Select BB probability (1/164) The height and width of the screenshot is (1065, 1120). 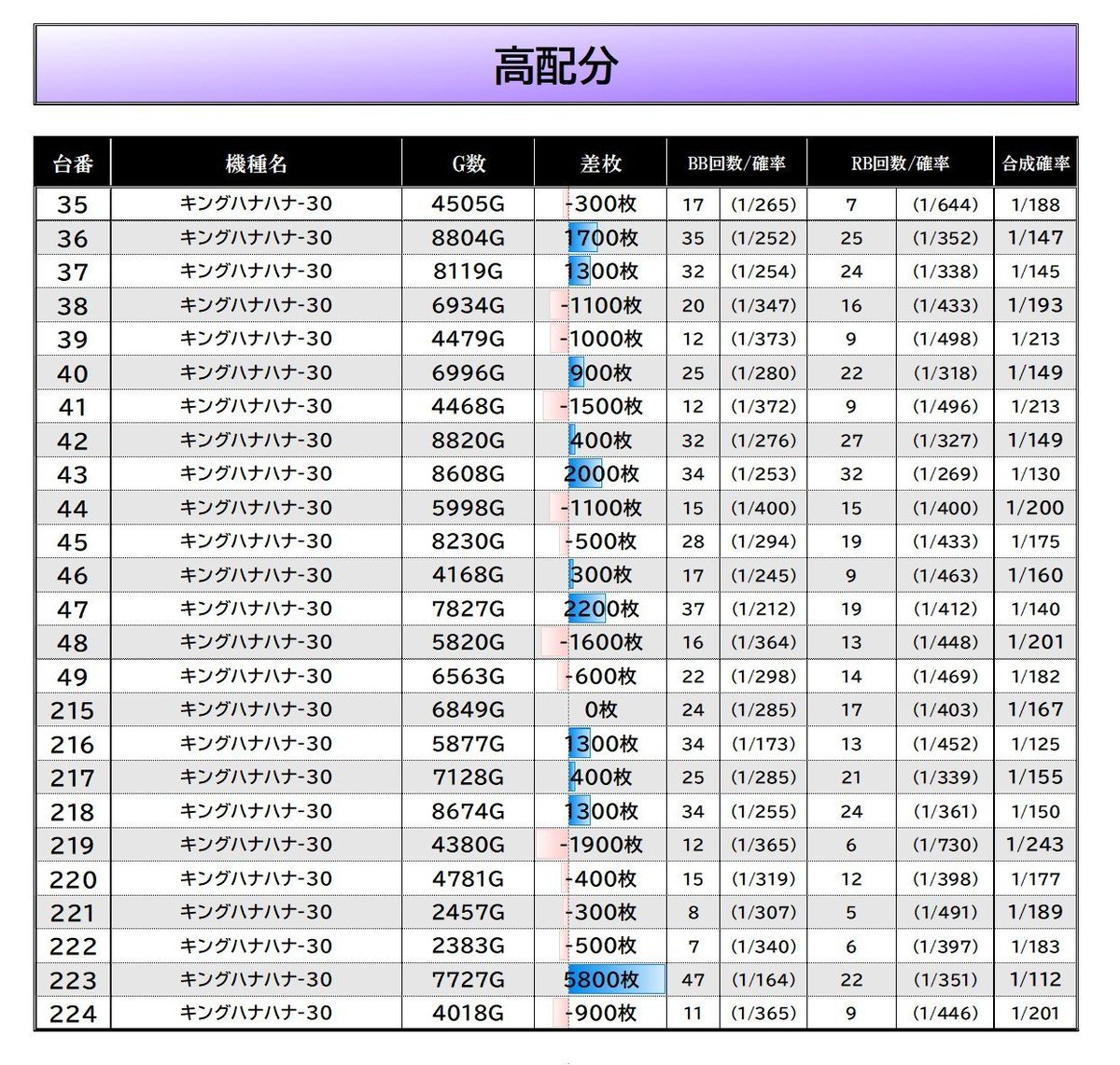(x=763, y=980)
